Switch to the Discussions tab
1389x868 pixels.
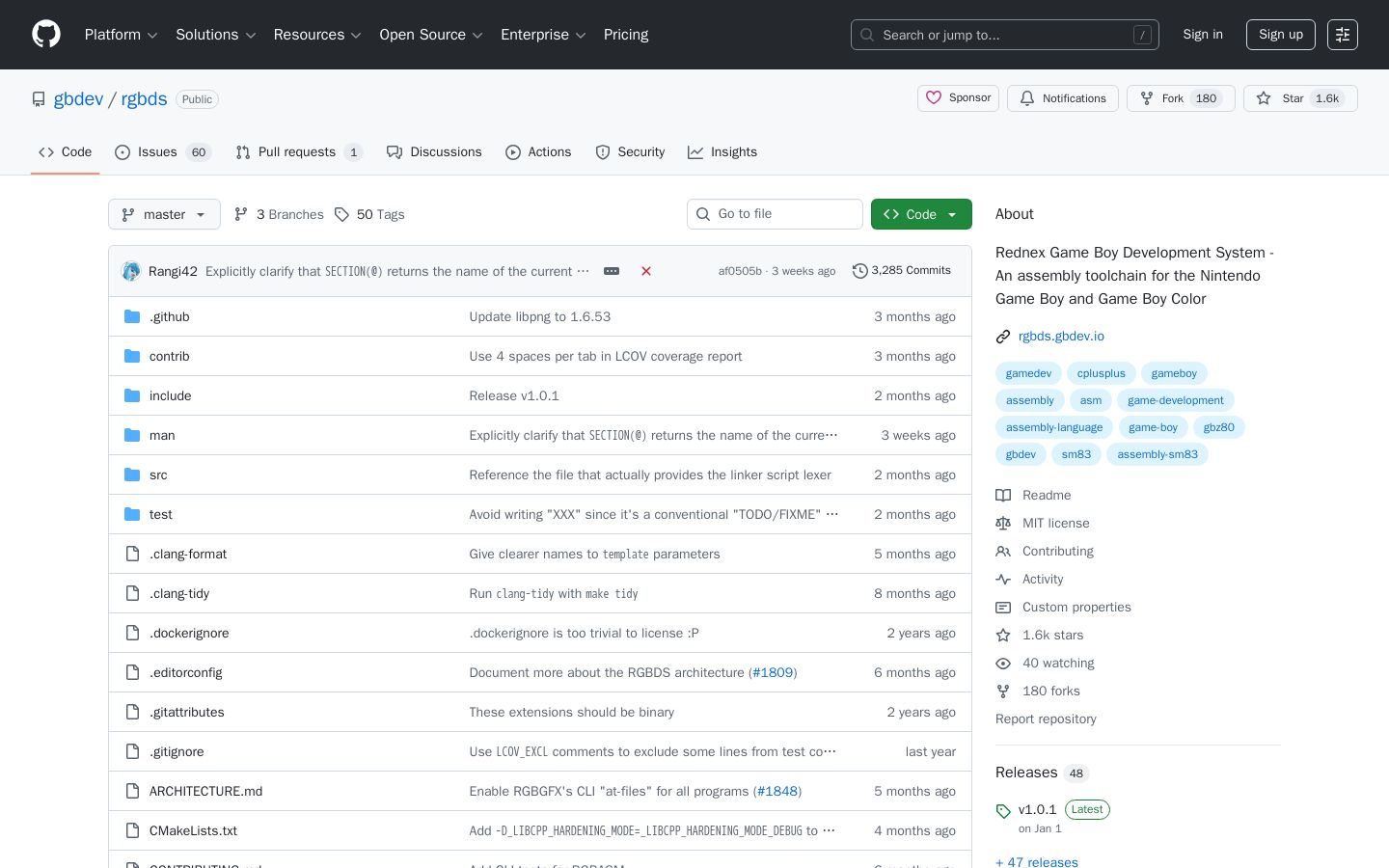pos(434,152)
